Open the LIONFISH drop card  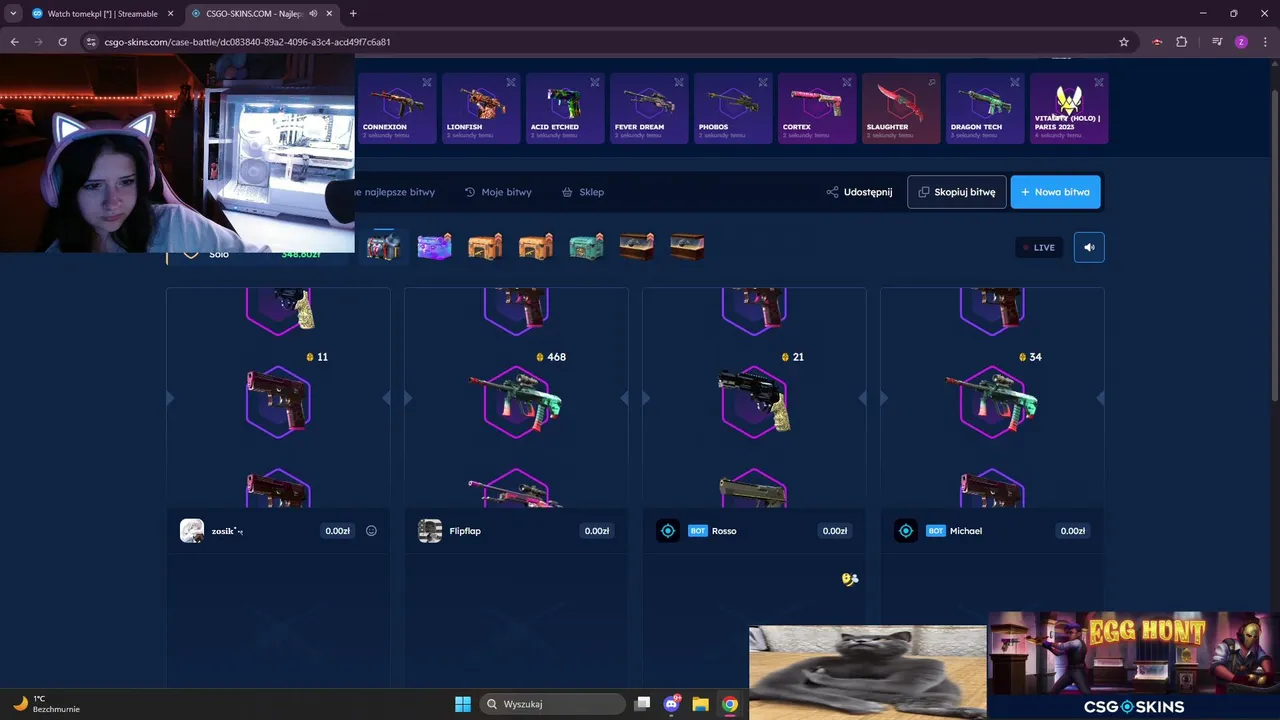(x=481, y=108)
